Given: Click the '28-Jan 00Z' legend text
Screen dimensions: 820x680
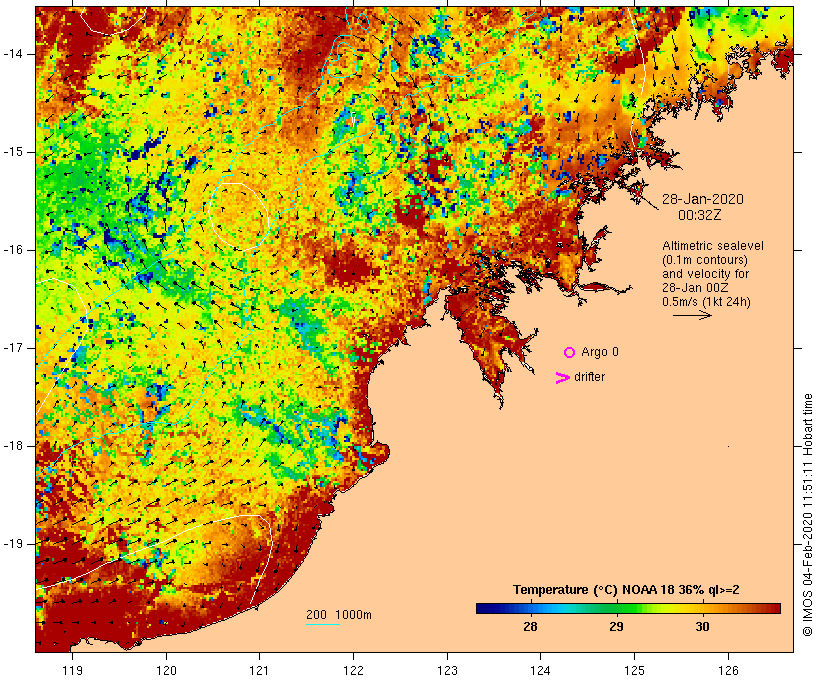Looking at the screenshot, I should tap(695, 288).
